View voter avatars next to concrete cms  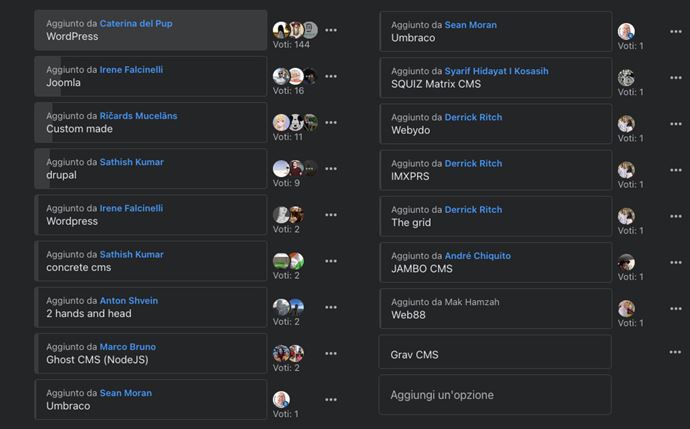[288, 261]
